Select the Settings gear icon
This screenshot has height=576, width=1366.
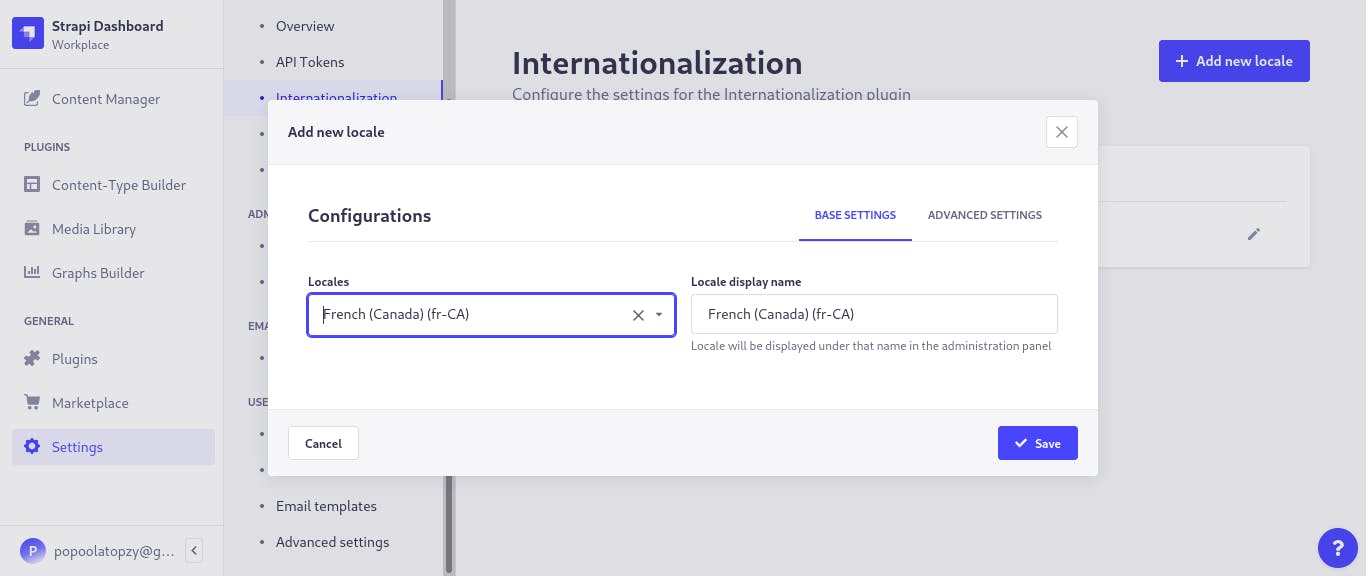coord(33,447)
